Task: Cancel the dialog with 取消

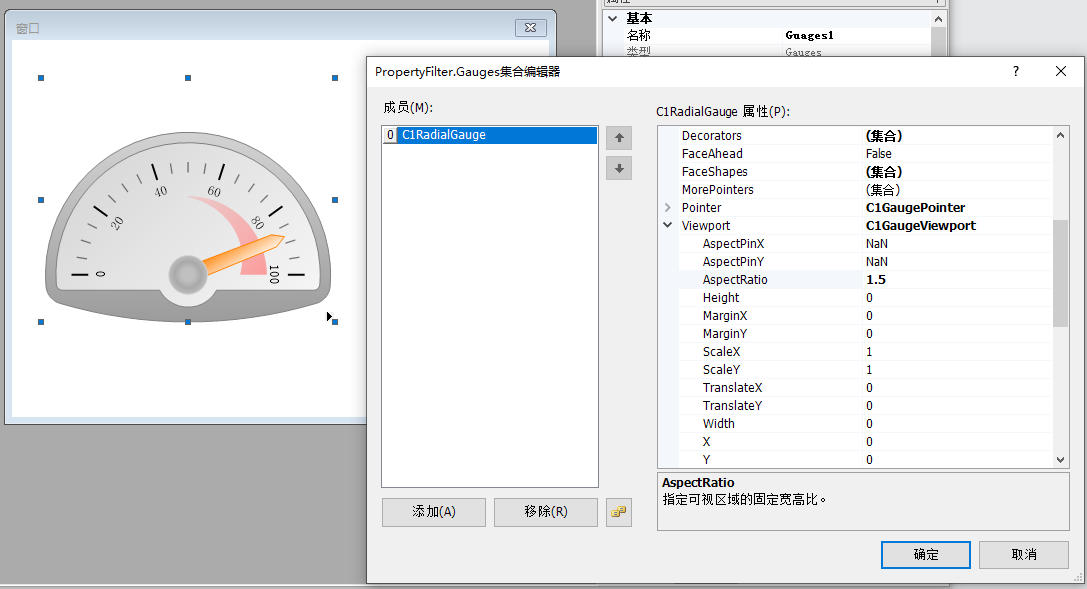Action: coord(1023,554)
